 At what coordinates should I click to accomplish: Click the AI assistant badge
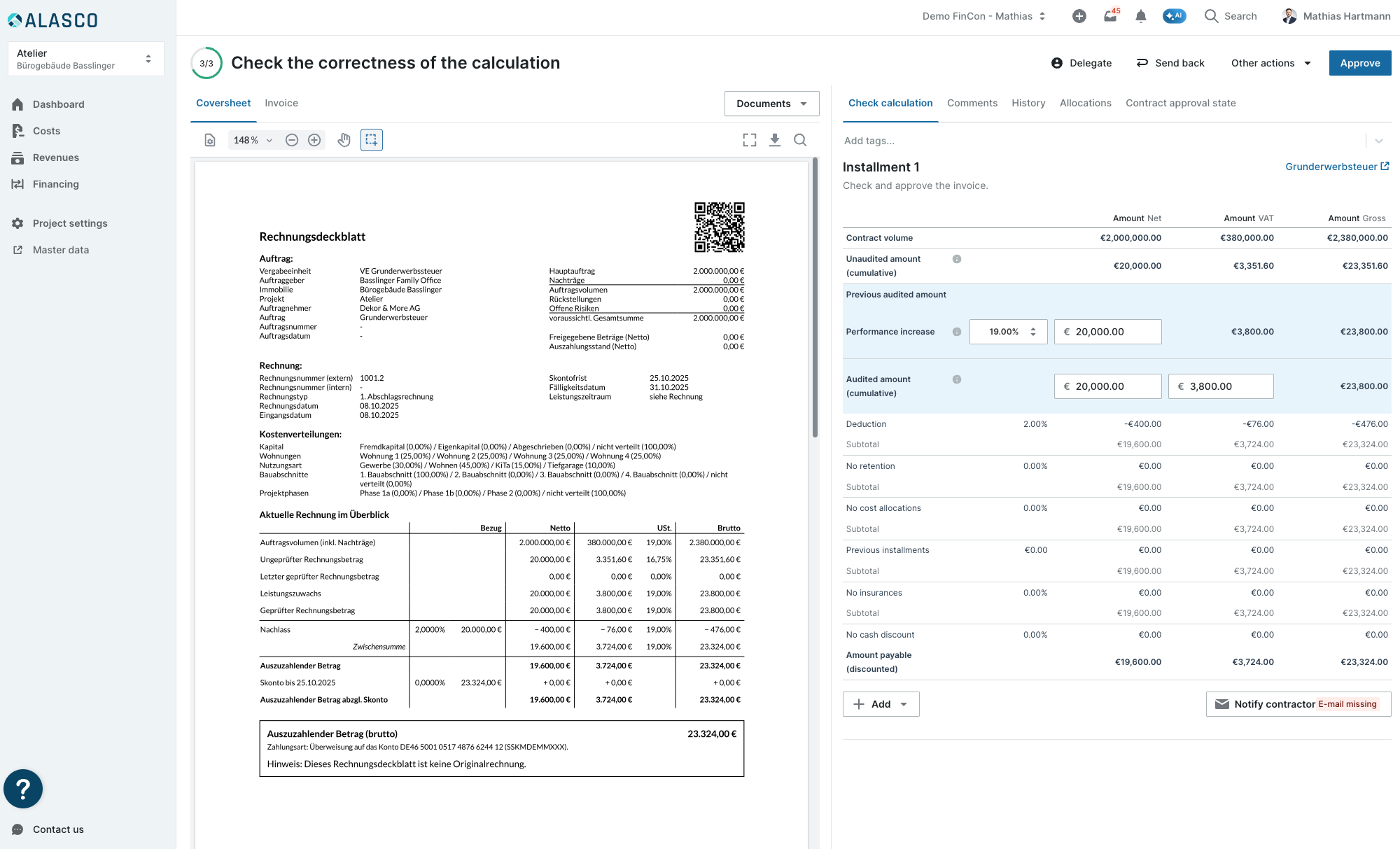click(1174, 15)
